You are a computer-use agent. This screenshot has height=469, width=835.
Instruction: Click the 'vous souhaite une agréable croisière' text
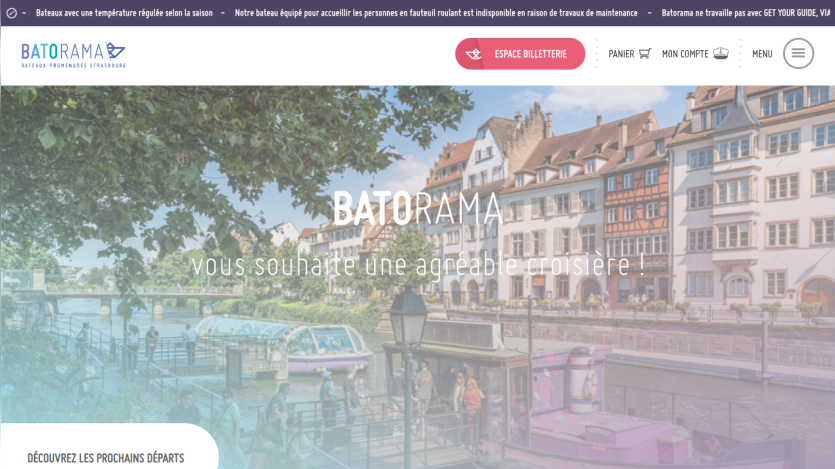418,265
